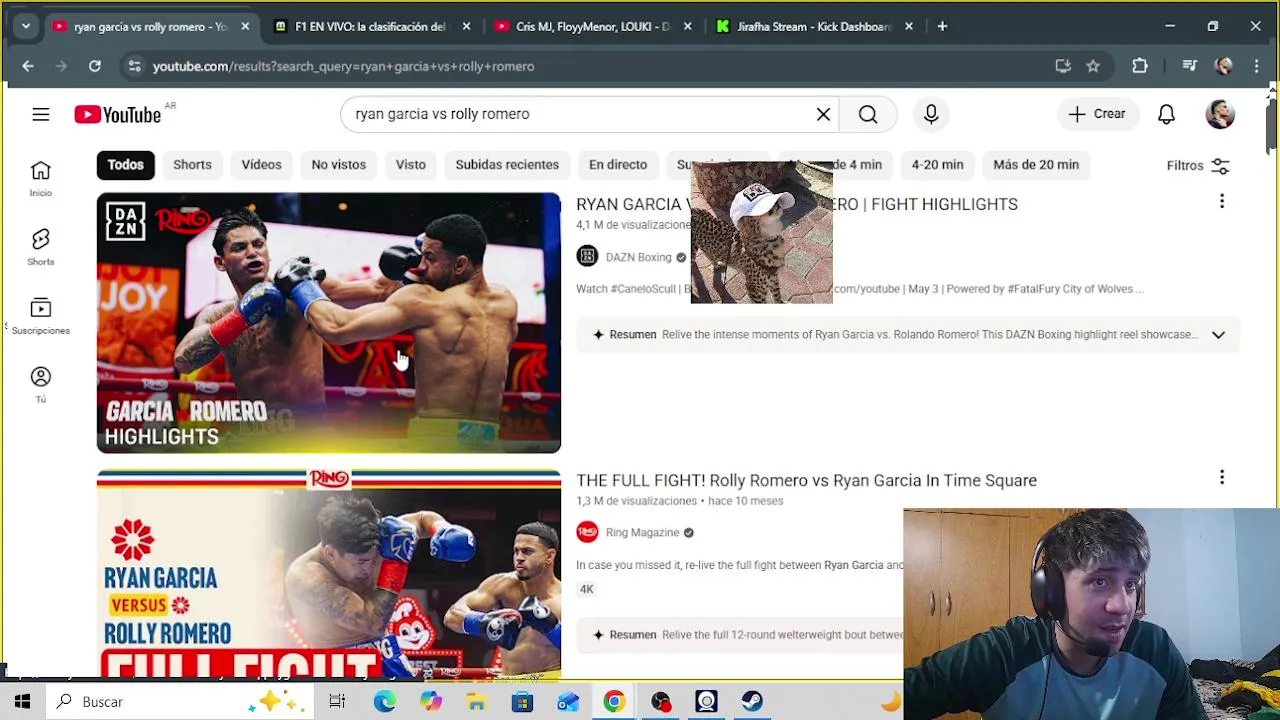The image size is (1280, 720).
Task: Start voice search with the microphone
Action: (x=931, y=114)
